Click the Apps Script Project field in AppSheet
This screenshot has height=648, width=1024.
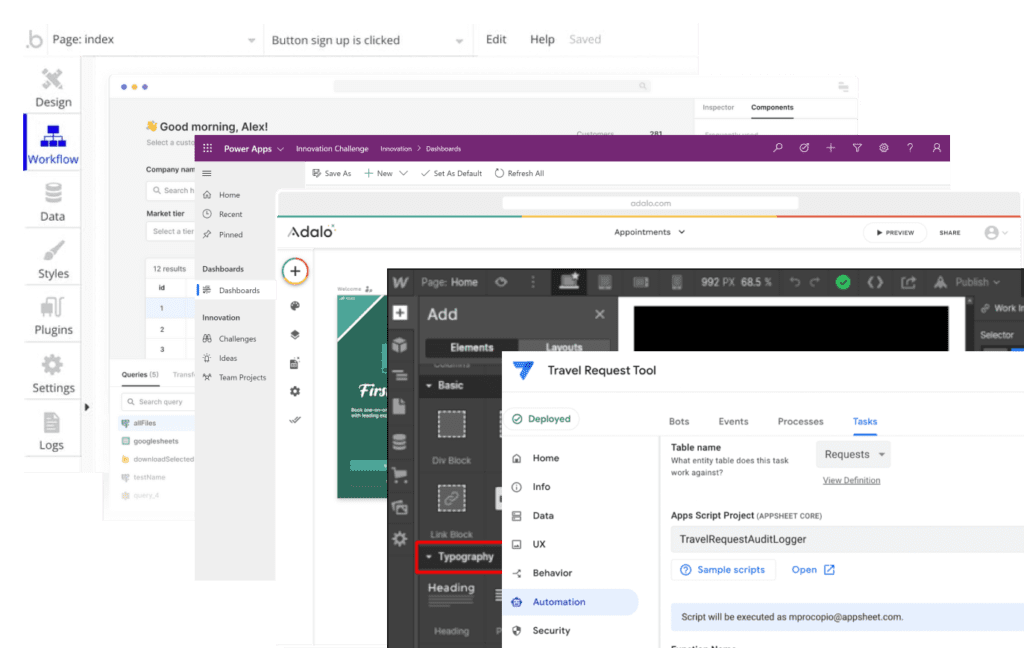847,539
